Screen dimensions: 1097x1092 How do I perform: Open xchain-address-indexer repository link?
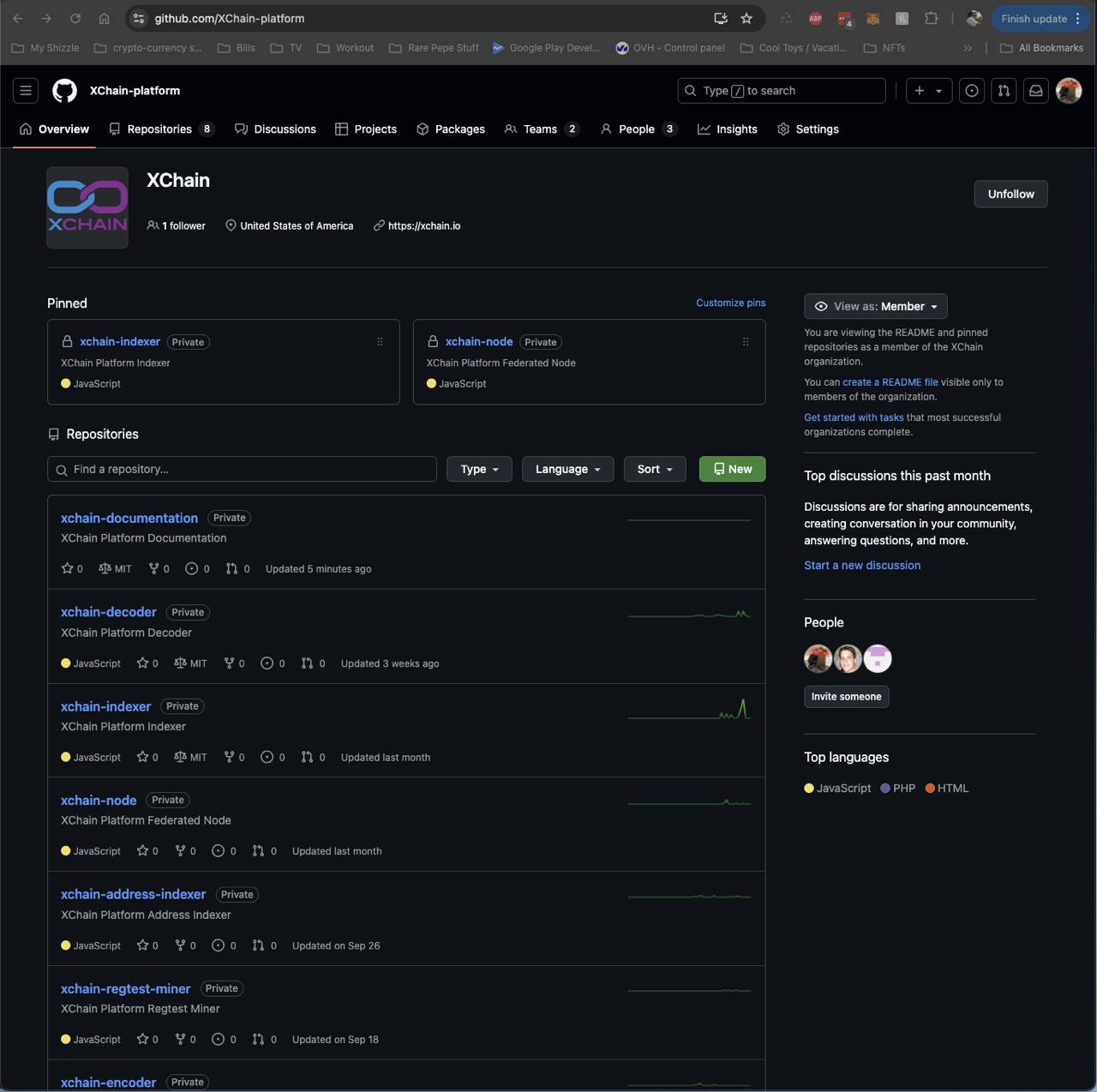tap(134, 894)
